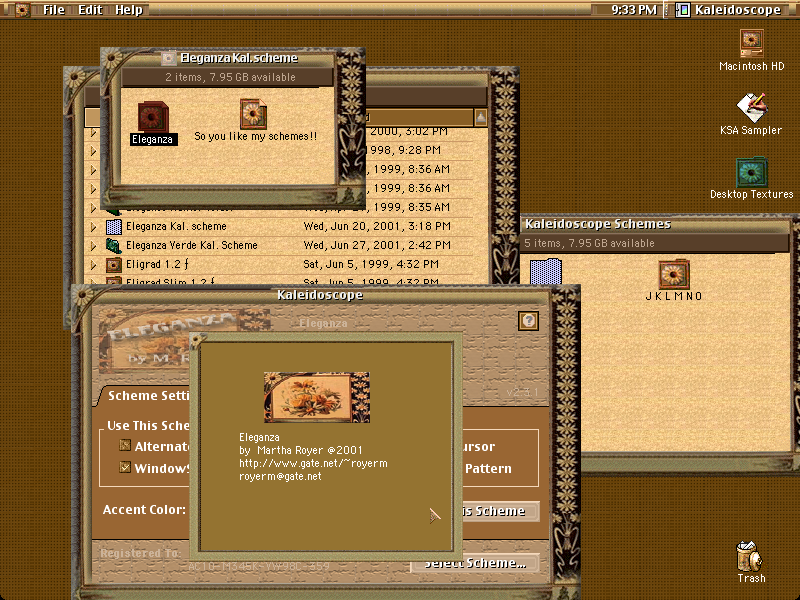
Task: Select the 'So you like my schemes!!' document icon
Action: (x=254, y=114)
